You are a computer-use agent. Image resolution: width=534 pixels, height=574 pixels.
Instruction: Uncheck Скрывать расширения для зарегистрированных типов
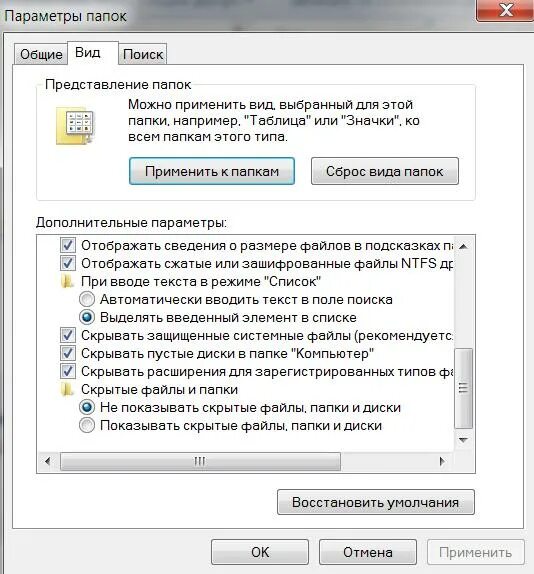pyautogui.click(x=68, y=371)
